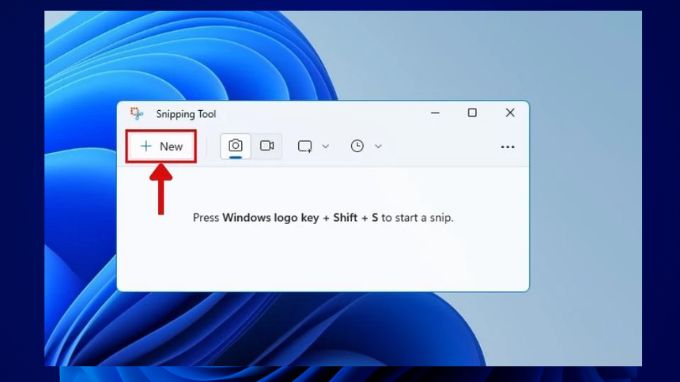Switch to video Record mode
The width and height of the screenshot is (680, 382).
pos(267,146)
